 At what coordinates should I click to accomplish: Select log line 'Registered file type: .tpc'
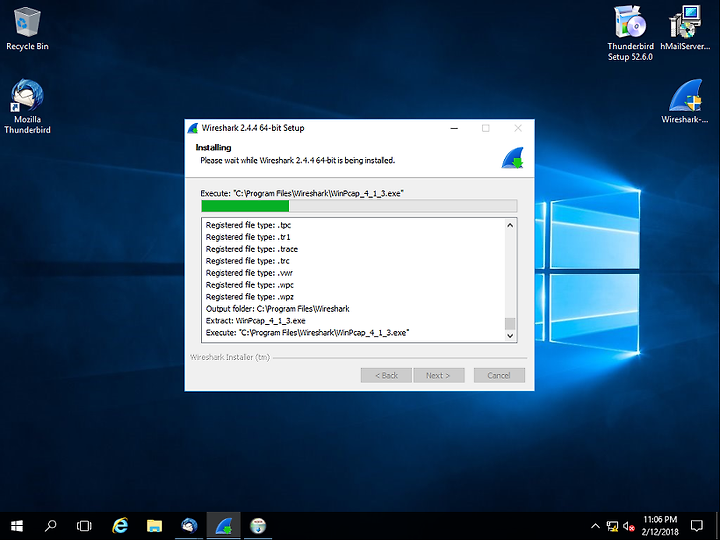248,225
